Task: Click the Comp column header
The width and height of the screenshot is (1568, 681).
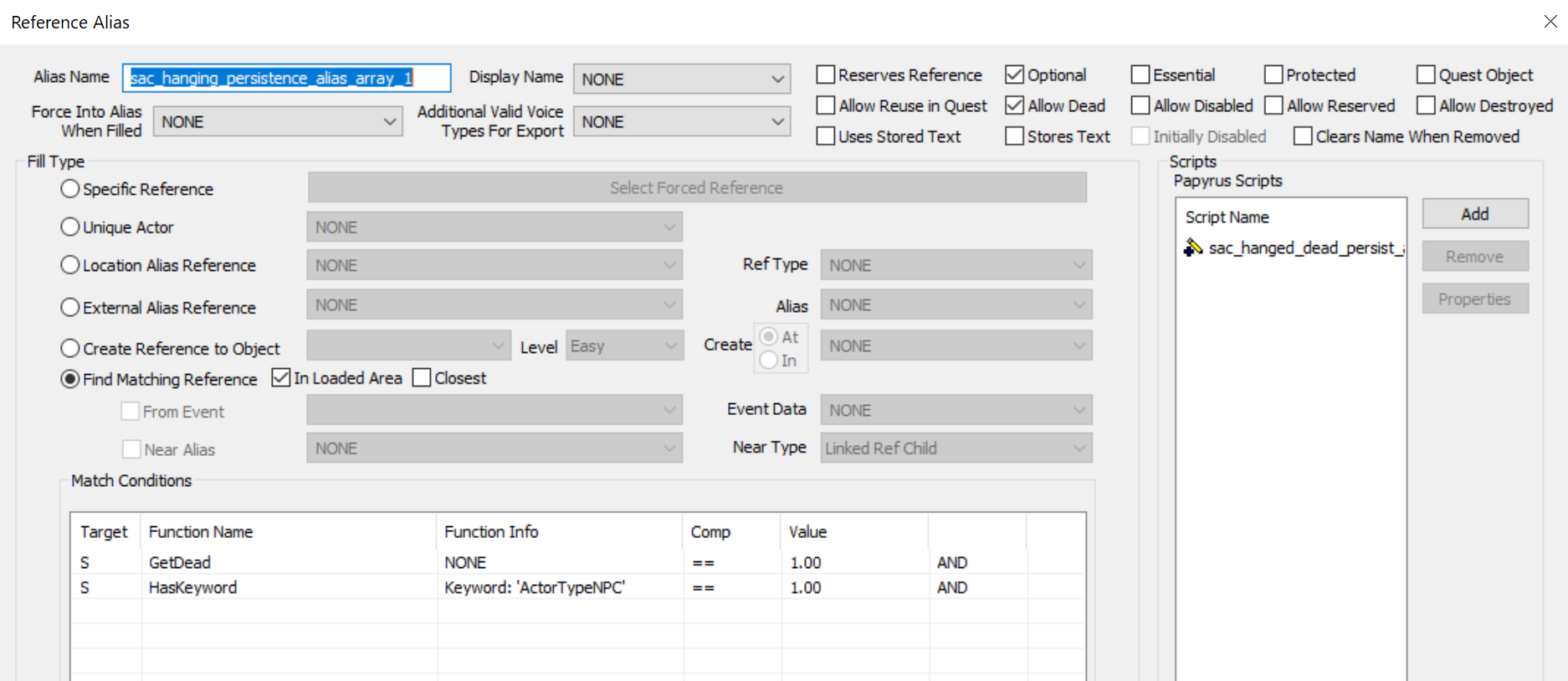Action: [x=732, y=531]
